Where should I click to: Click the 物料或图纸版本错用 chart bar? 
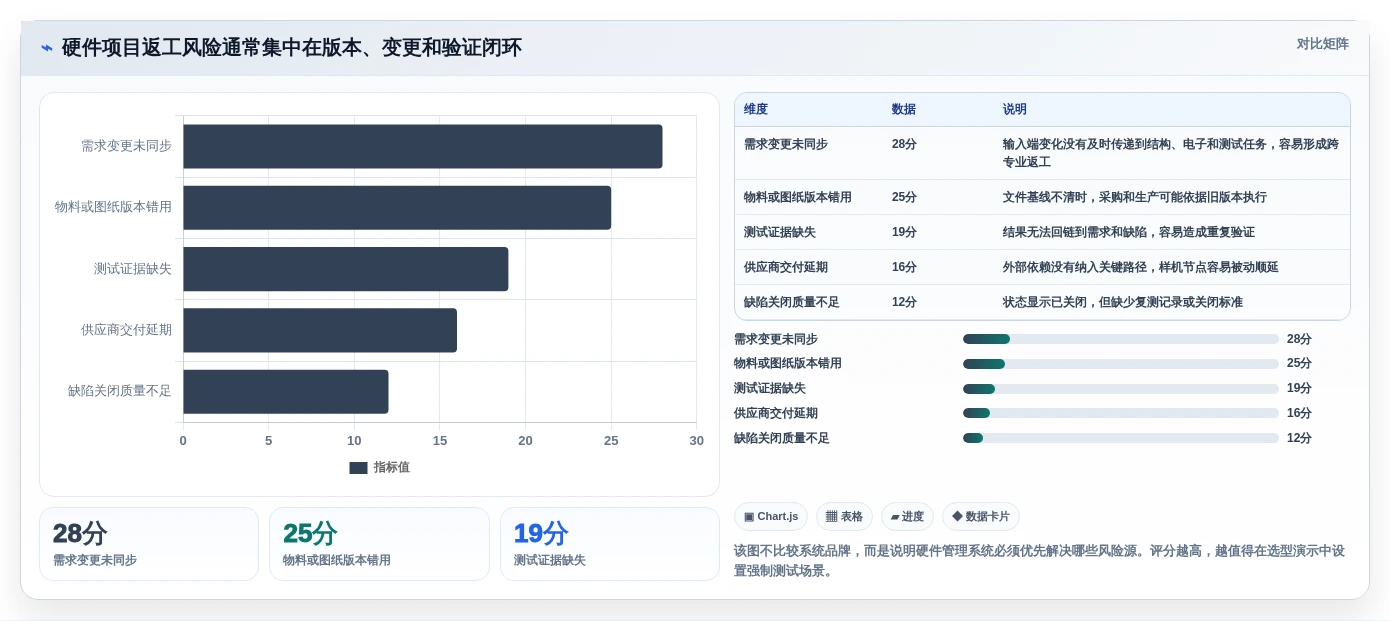(397, 207)
